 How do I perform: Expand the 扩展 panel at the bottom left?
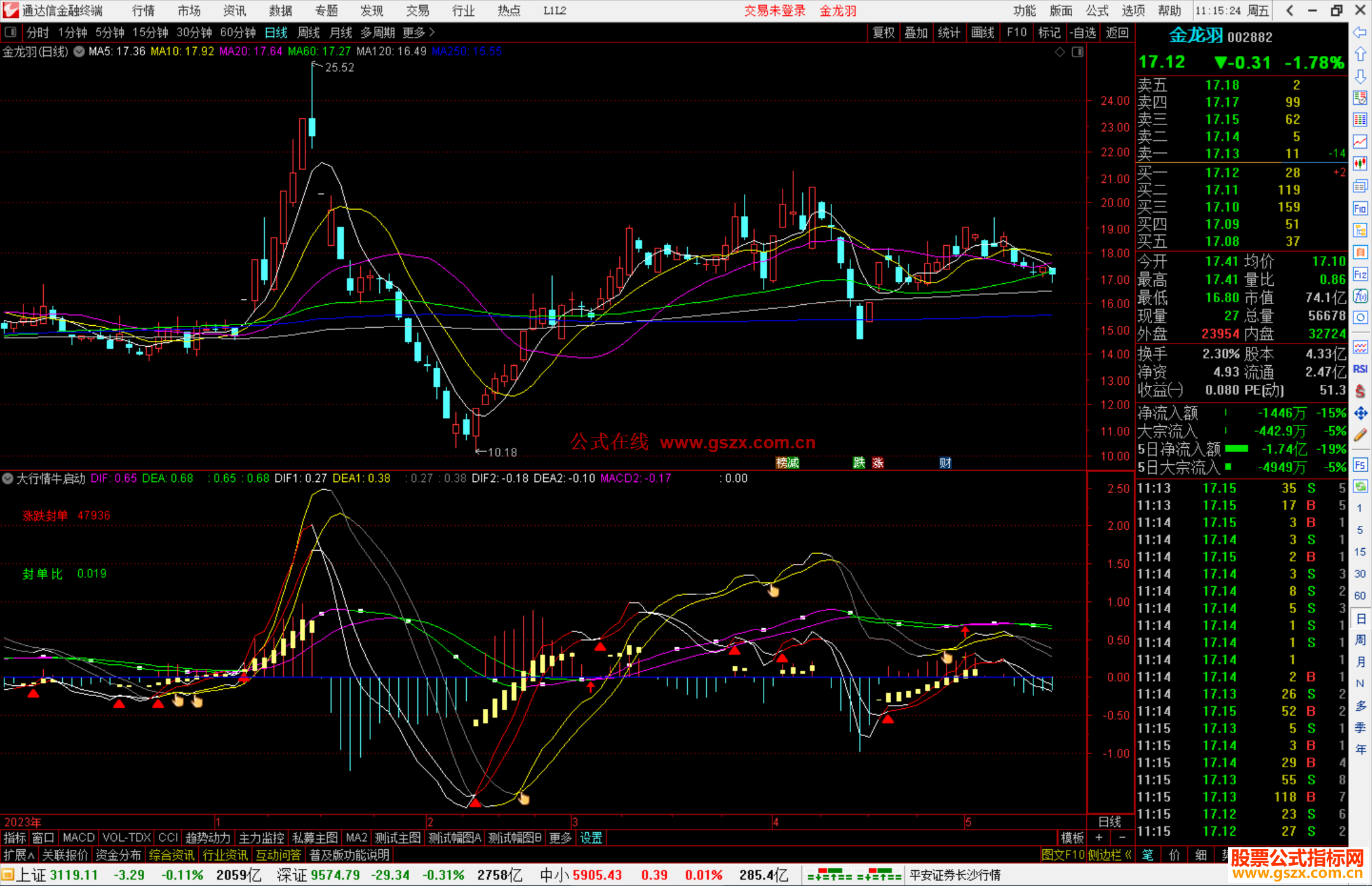(19, 855)
